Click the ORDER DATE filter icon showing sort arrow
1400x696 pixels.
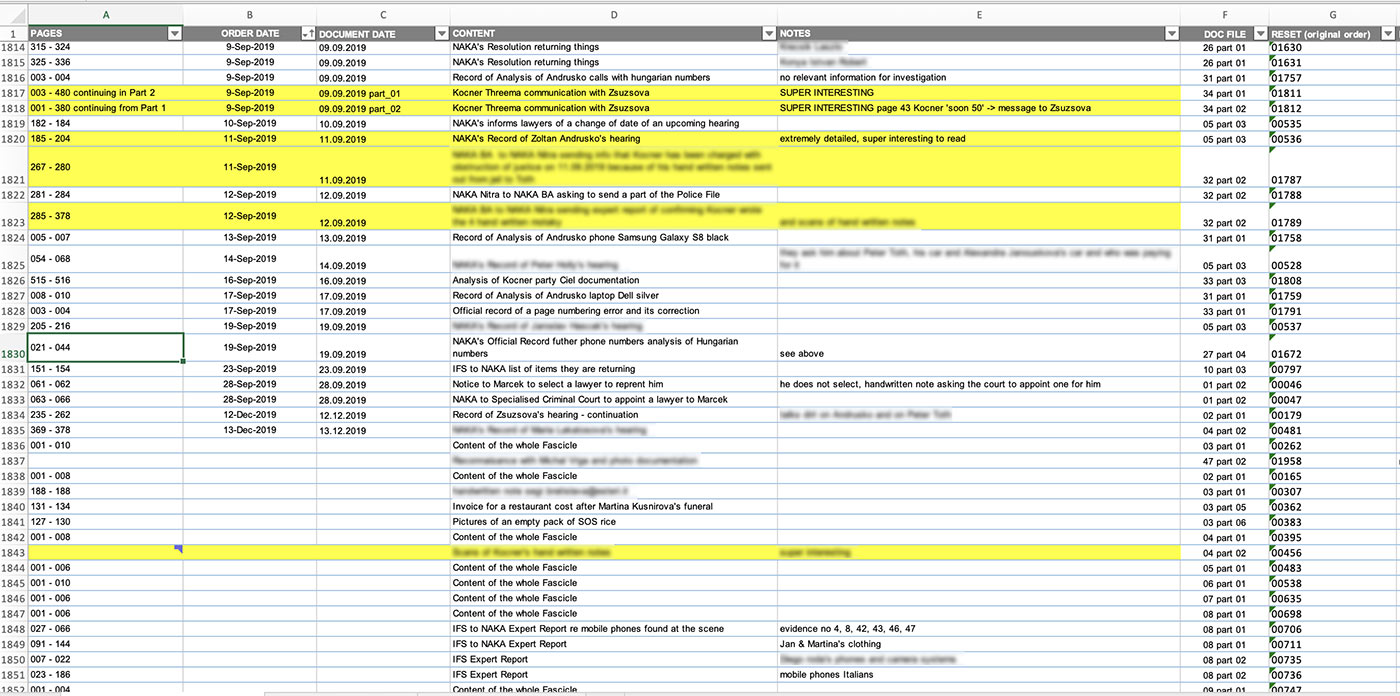pyautogui.click(x=309, y=33)
